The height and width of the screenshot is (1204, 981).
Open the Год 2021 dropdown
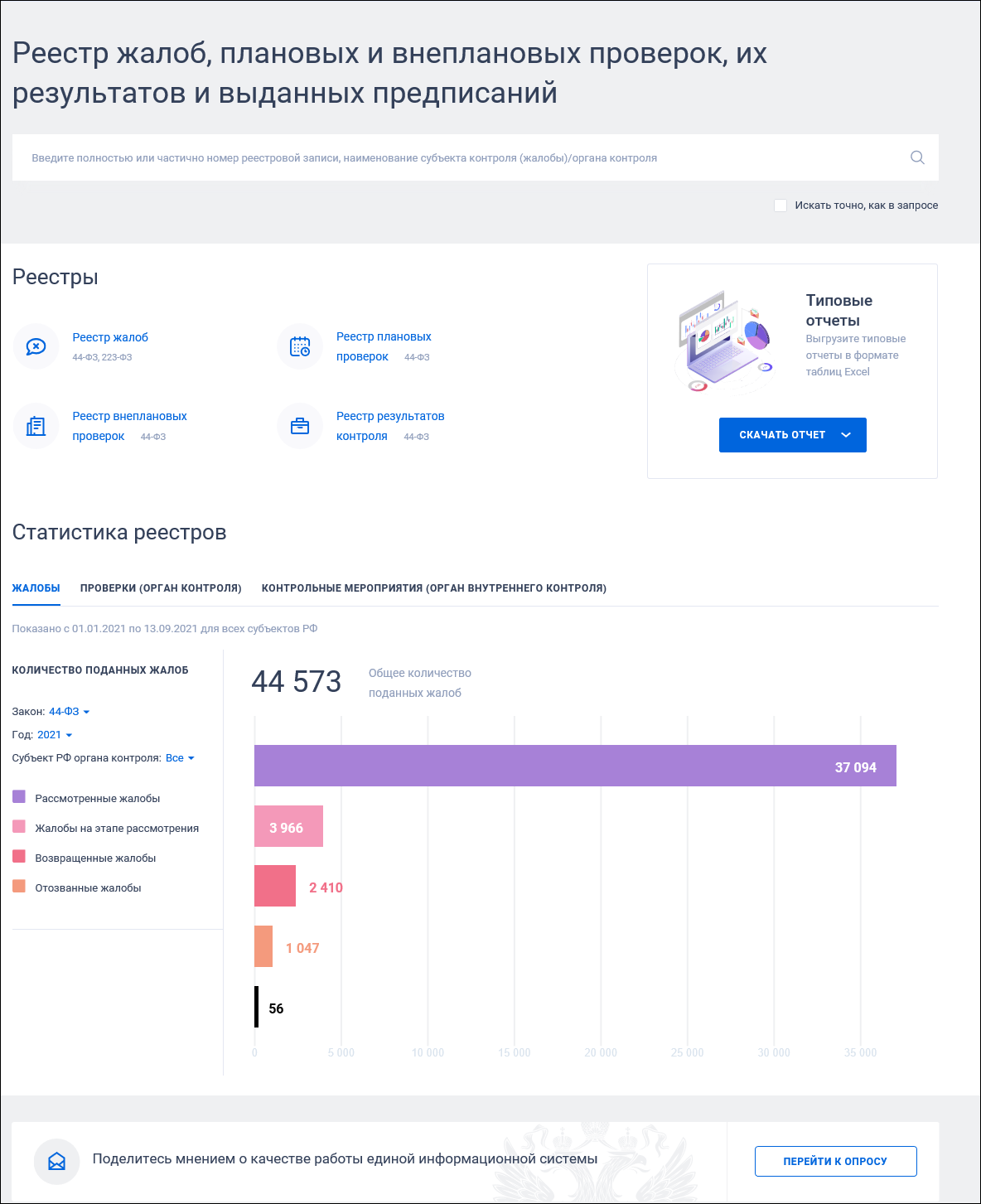coord(55,735)
